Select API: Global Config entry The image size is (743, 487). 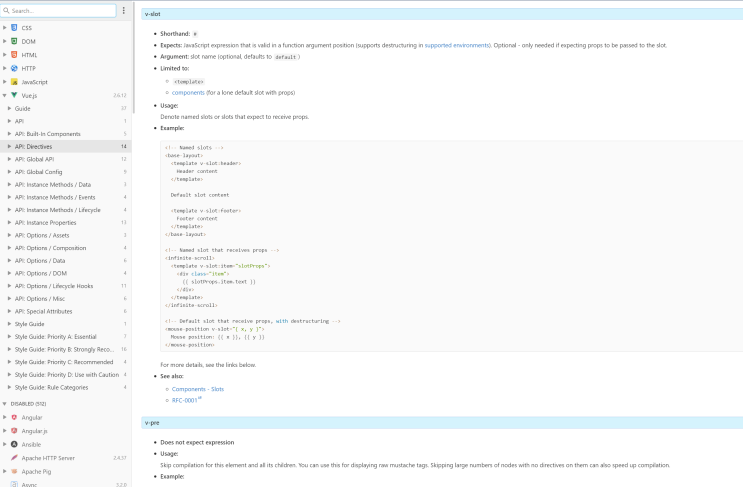(66, 172)
